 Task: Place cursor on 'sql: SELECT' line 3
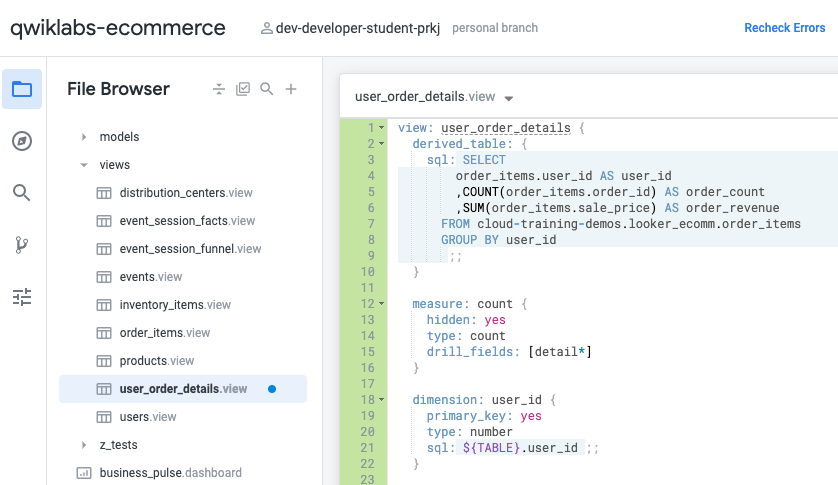(x=466, y=160)
